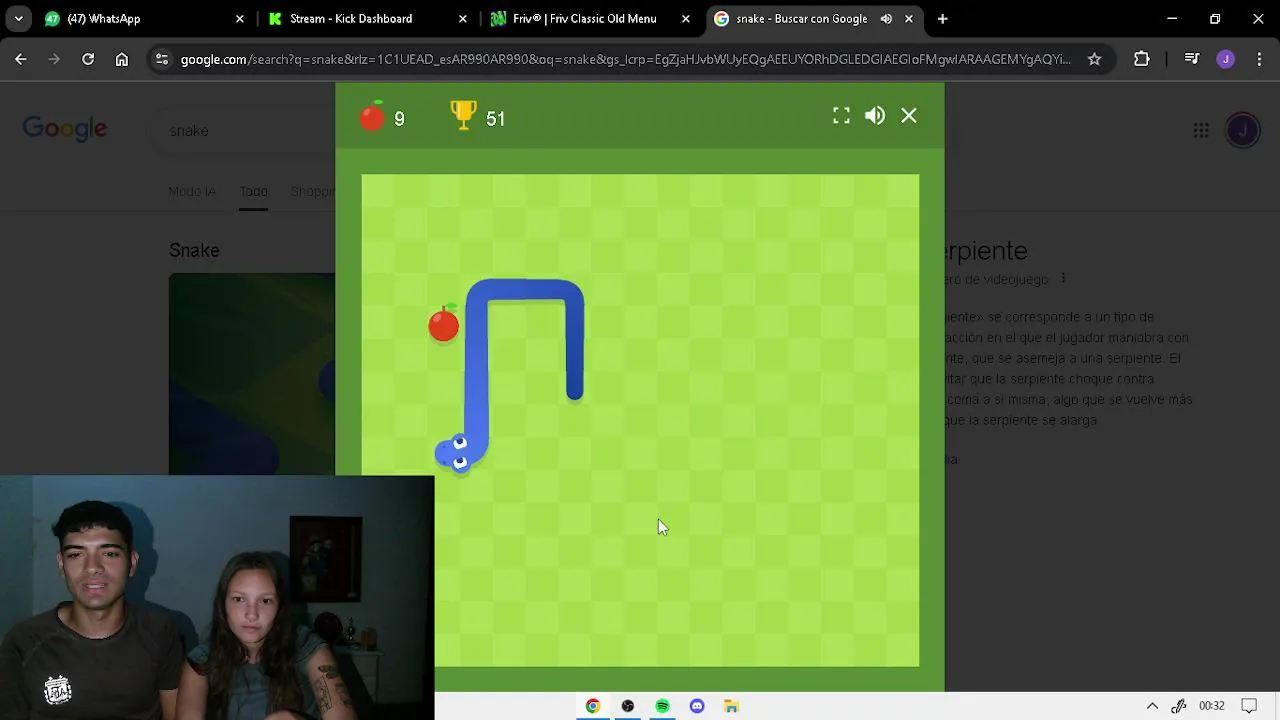This screenshot has height=720, width=1280.
Task: Open the tab search dropdown
Action: click(x=18, y=19)
